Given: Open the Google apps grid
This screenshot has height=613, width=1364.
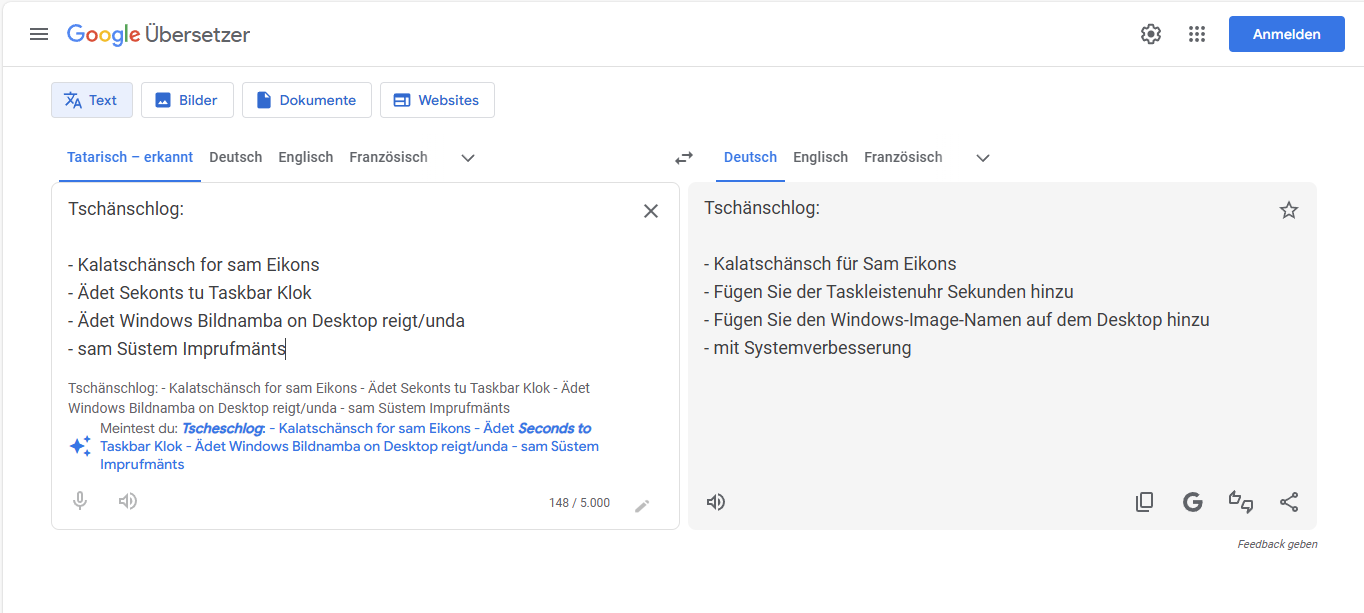Looking at the screenshot, I should tap(1197, 34).
